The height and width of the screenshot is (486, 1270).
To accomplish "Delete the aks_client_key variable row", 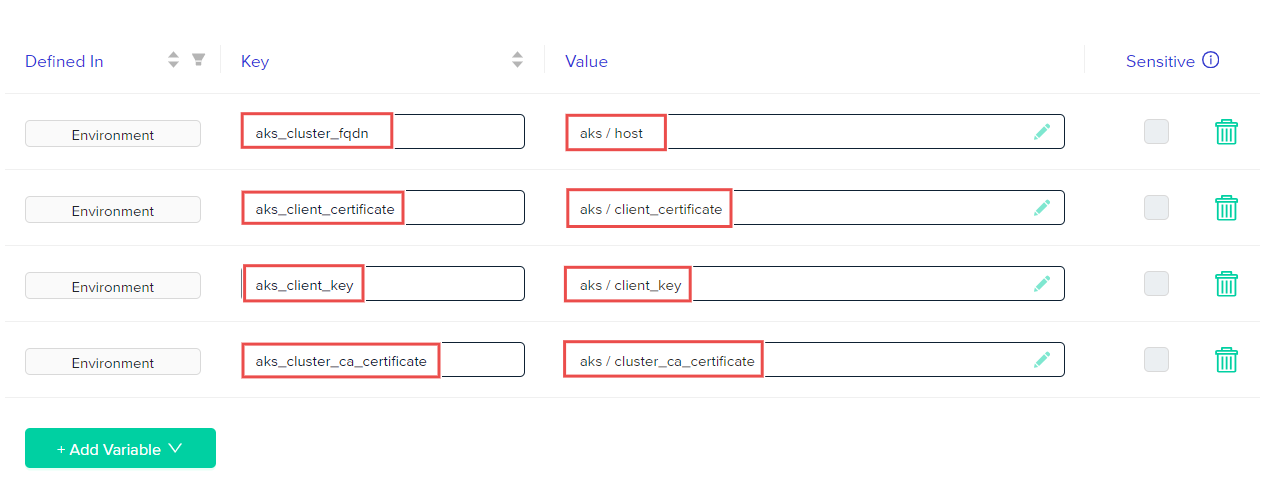I will tap(1226, 284).
